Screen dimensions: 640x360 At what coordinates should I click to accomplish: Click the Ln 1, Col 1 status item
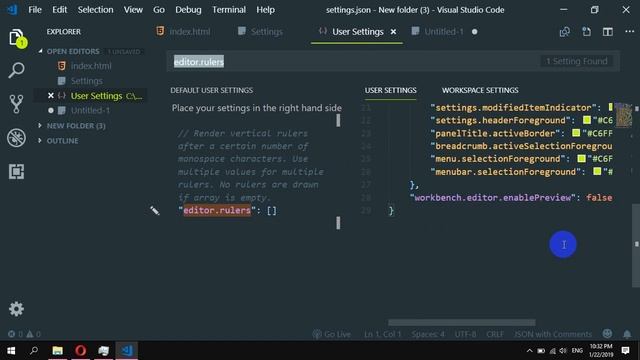tap(382, 334)
